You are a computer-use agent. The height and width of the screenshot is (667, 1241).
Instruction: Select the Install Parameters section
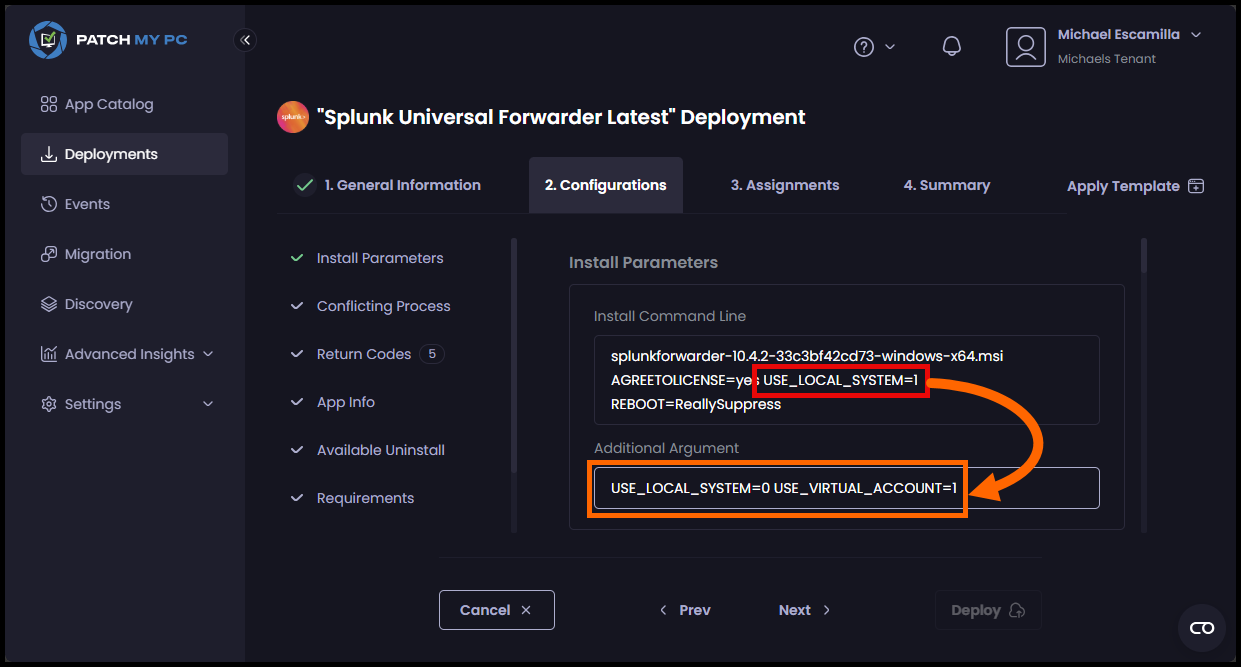(380, 258)
